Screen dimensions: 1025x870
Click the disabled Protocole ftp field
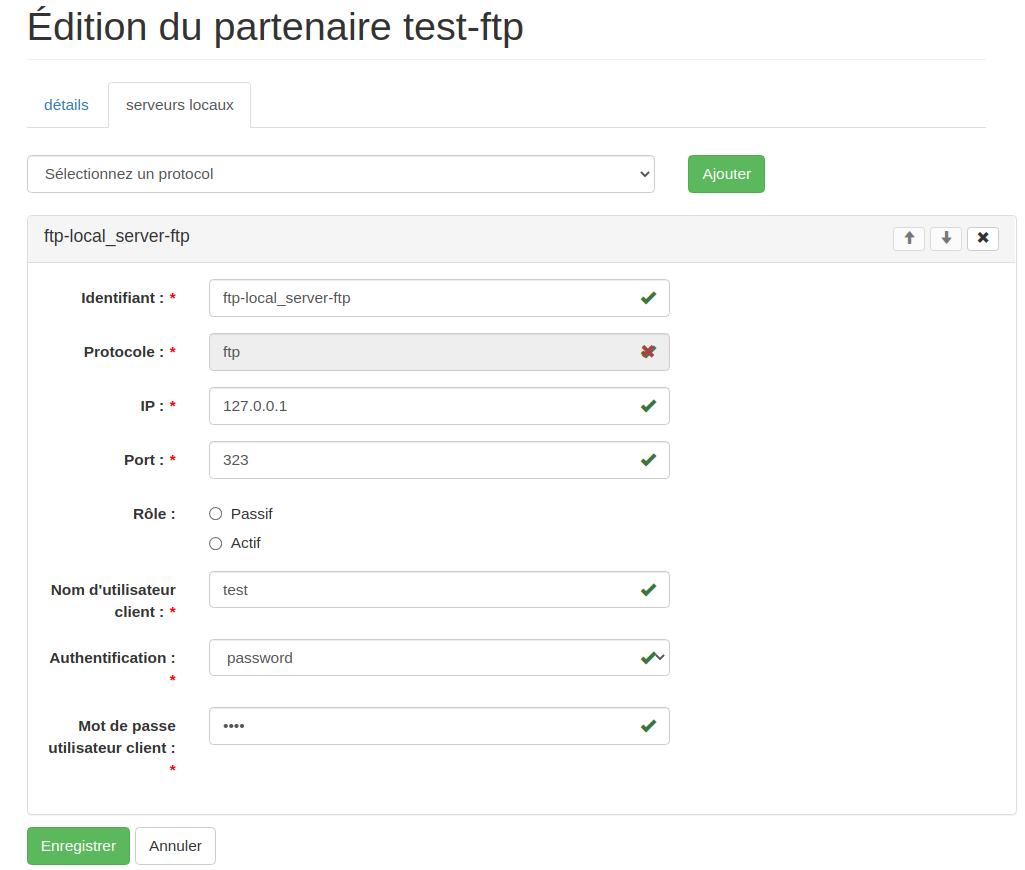439,352
